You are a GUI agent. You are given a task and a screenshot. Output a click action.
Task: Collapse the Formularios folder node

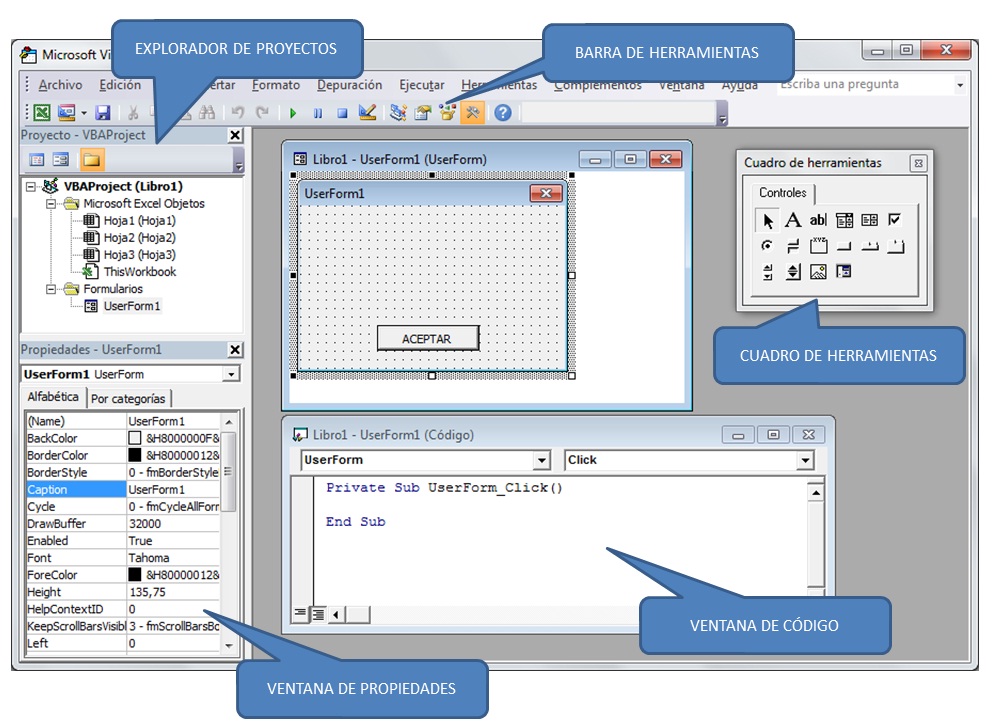pyautogui.click(x=51, y=289)
